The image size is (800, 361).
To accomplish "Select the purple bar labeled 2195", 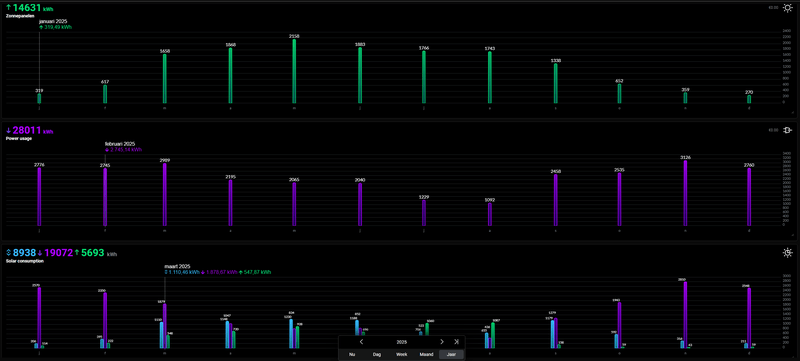I will click(230, 203).
